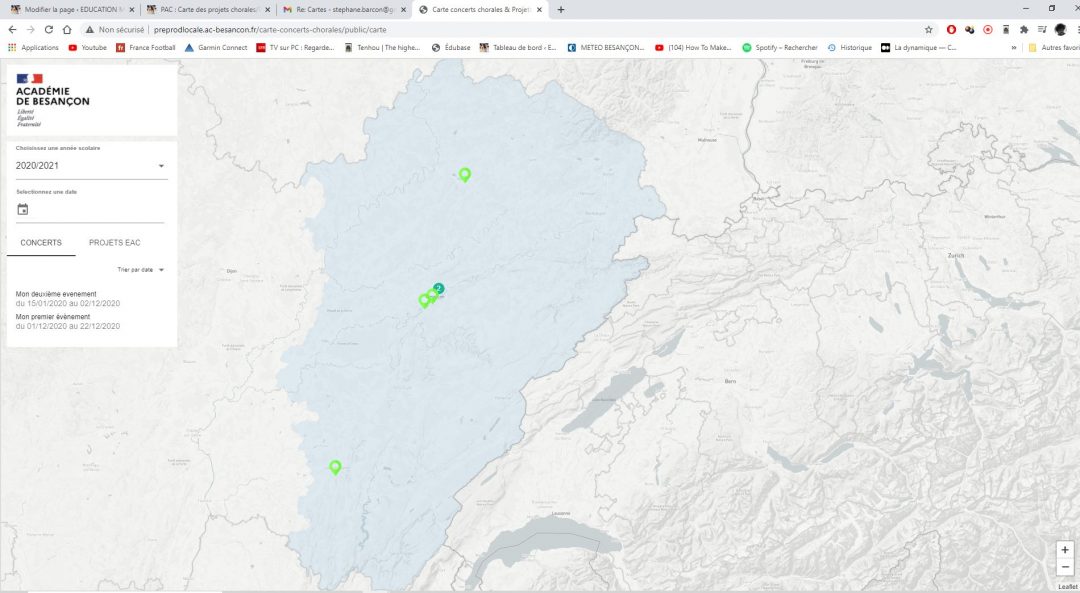The image size is (1080, 593).
Task: Zoom out the map with minus
Action: 1065,567
